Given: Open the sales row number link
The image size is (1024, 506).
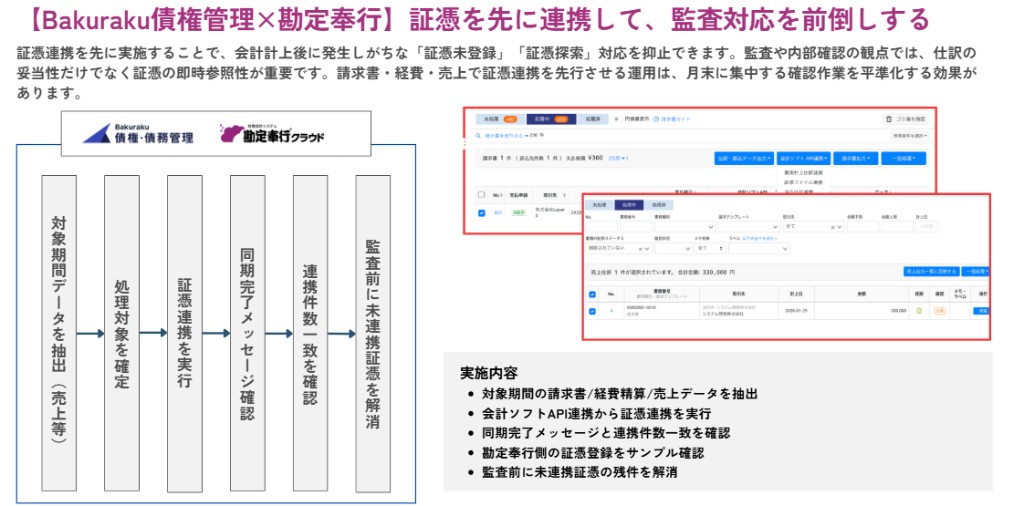Looking at the screenshot, I should coord(611,311).
